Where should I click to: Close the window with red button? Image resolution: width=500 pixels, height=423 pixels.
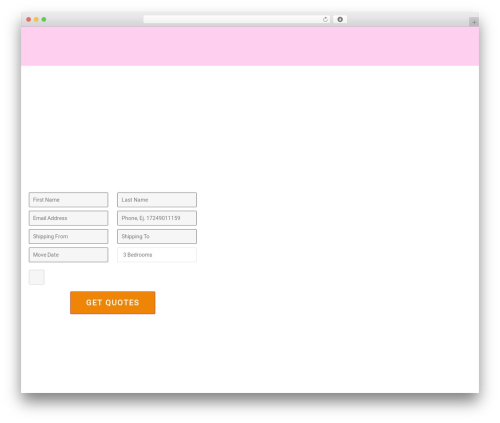coord(29,19)
